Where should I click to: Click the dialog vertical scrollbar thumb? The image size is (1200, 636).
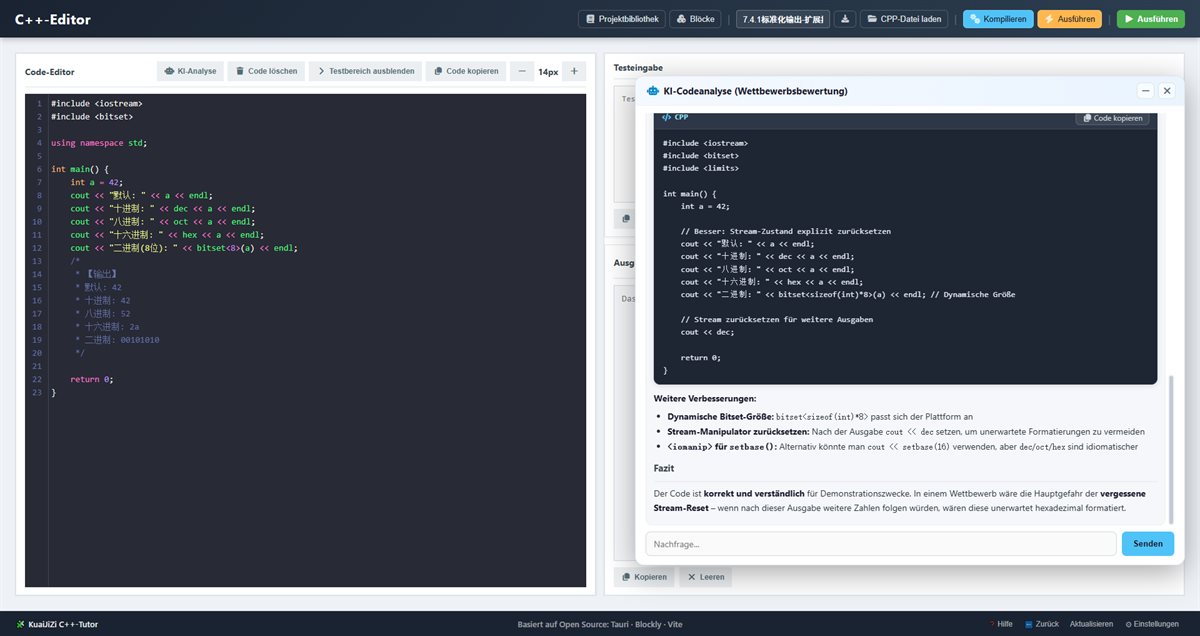pyautogui.click(x=1171, y=448)
